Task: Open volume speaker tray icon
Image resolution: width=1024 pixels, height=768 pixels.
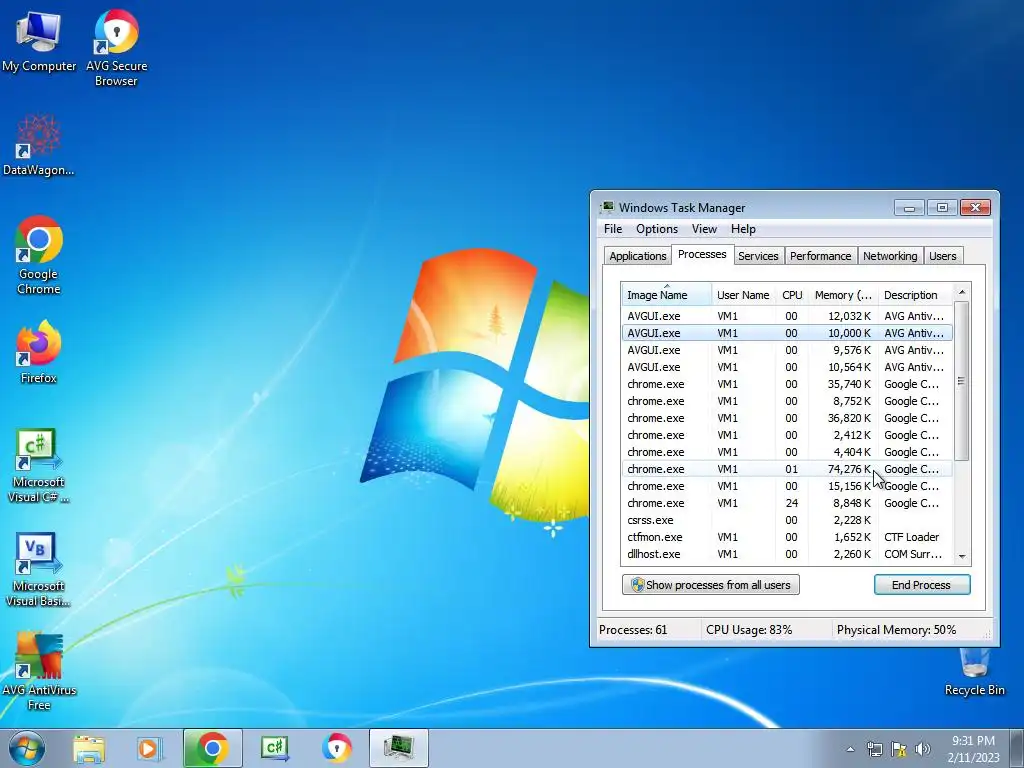Action: [x=922, y=749]
